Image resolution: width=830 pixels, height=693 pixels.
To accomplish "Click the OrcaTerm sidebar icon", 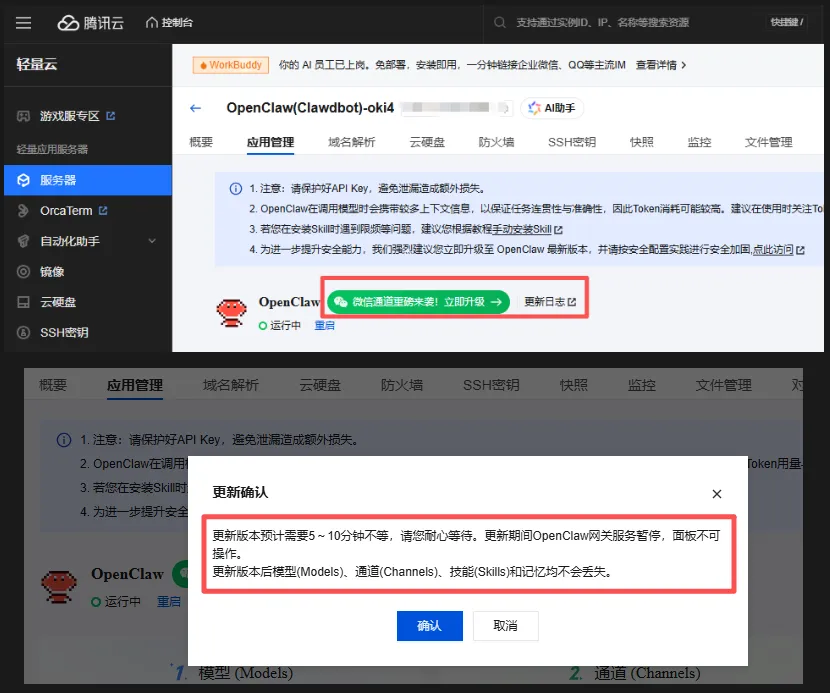I will tap(23, 211).
